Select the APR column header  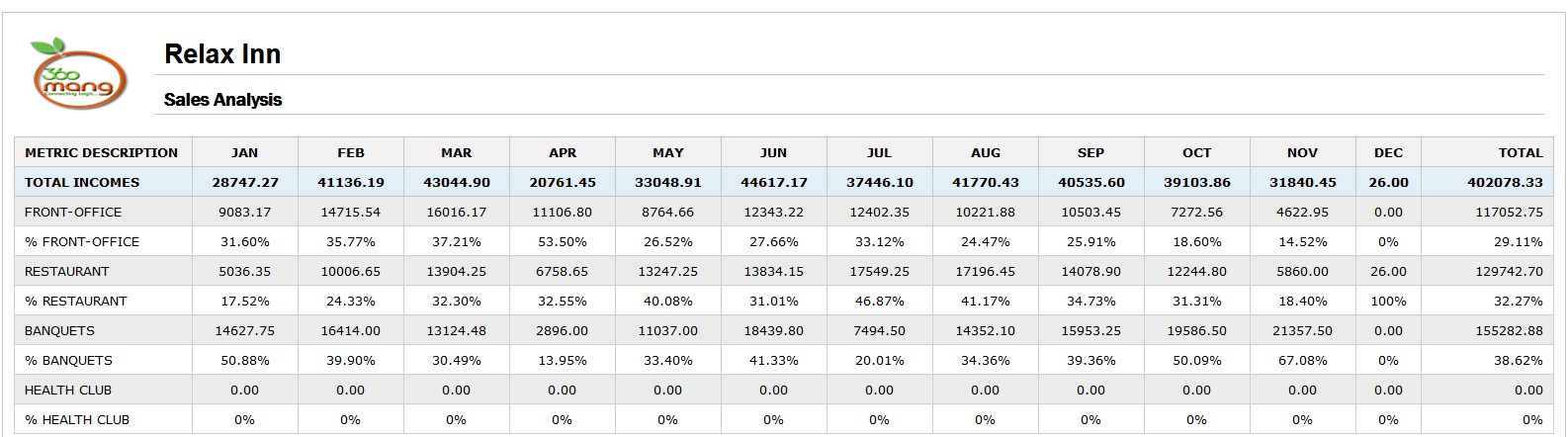563,152
